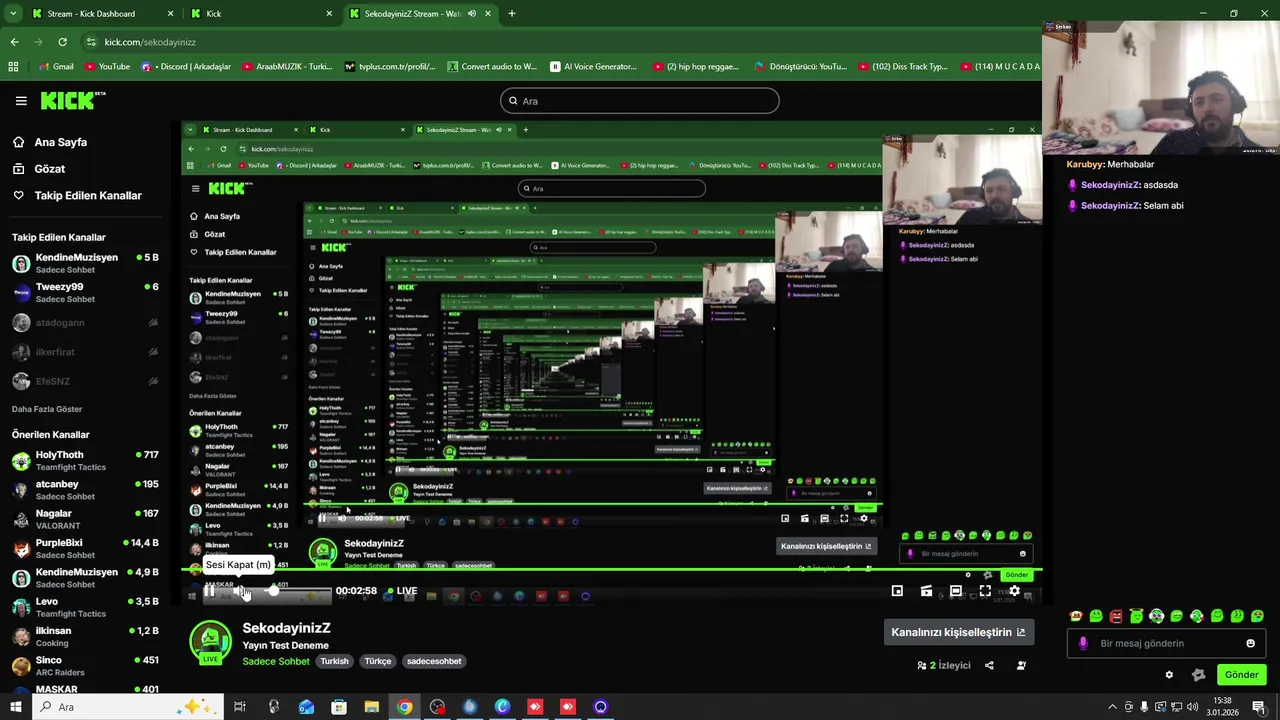Screen dimensions: 1280x720
Task: Click the Kick logo
Action: click(73, 100)
